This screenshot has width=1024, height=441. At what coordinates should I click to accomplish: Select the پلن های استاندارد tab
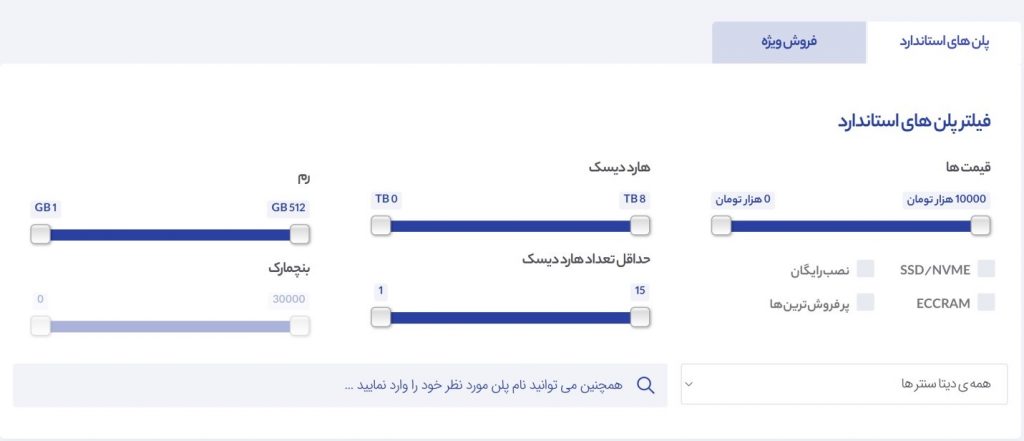(944, 42)
